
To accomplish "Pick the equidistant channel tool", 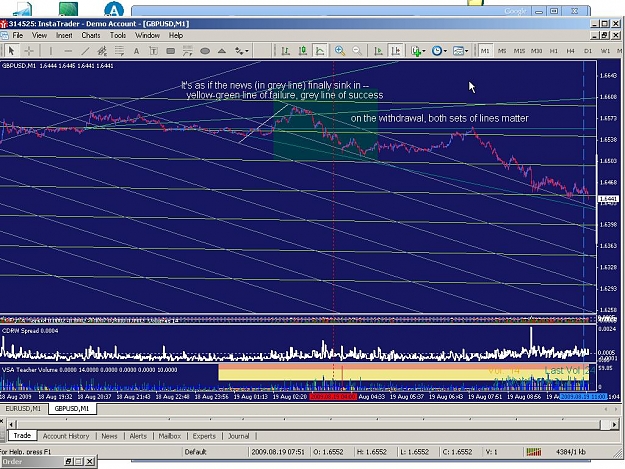I will [x=102, y=51].
